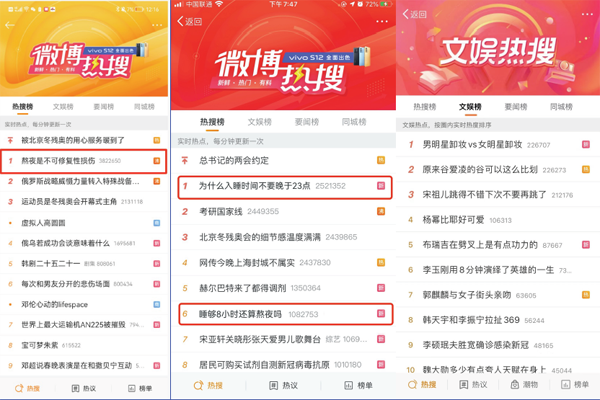The image size is (600, 400).
Task: Tap 返回 back button on middle phone
Action: [189, 21]
